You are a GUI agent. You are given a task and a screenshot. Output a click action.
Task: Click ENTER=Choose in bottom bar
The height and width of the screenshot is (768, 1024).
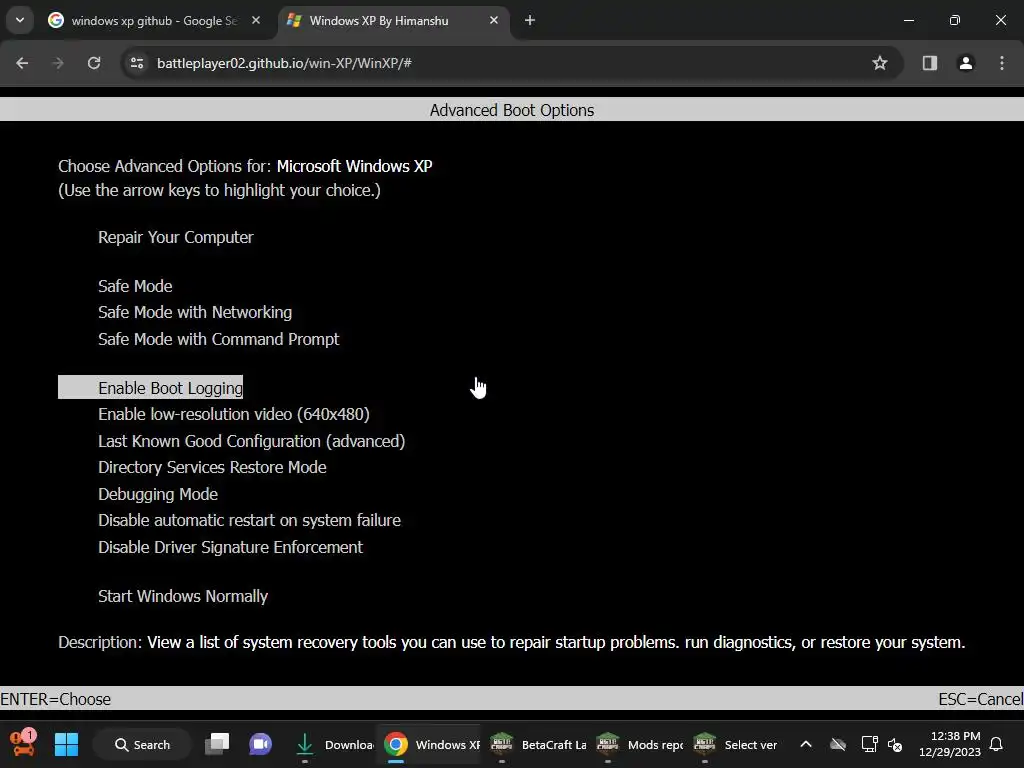pyautogui.click(x=56, y=699)
